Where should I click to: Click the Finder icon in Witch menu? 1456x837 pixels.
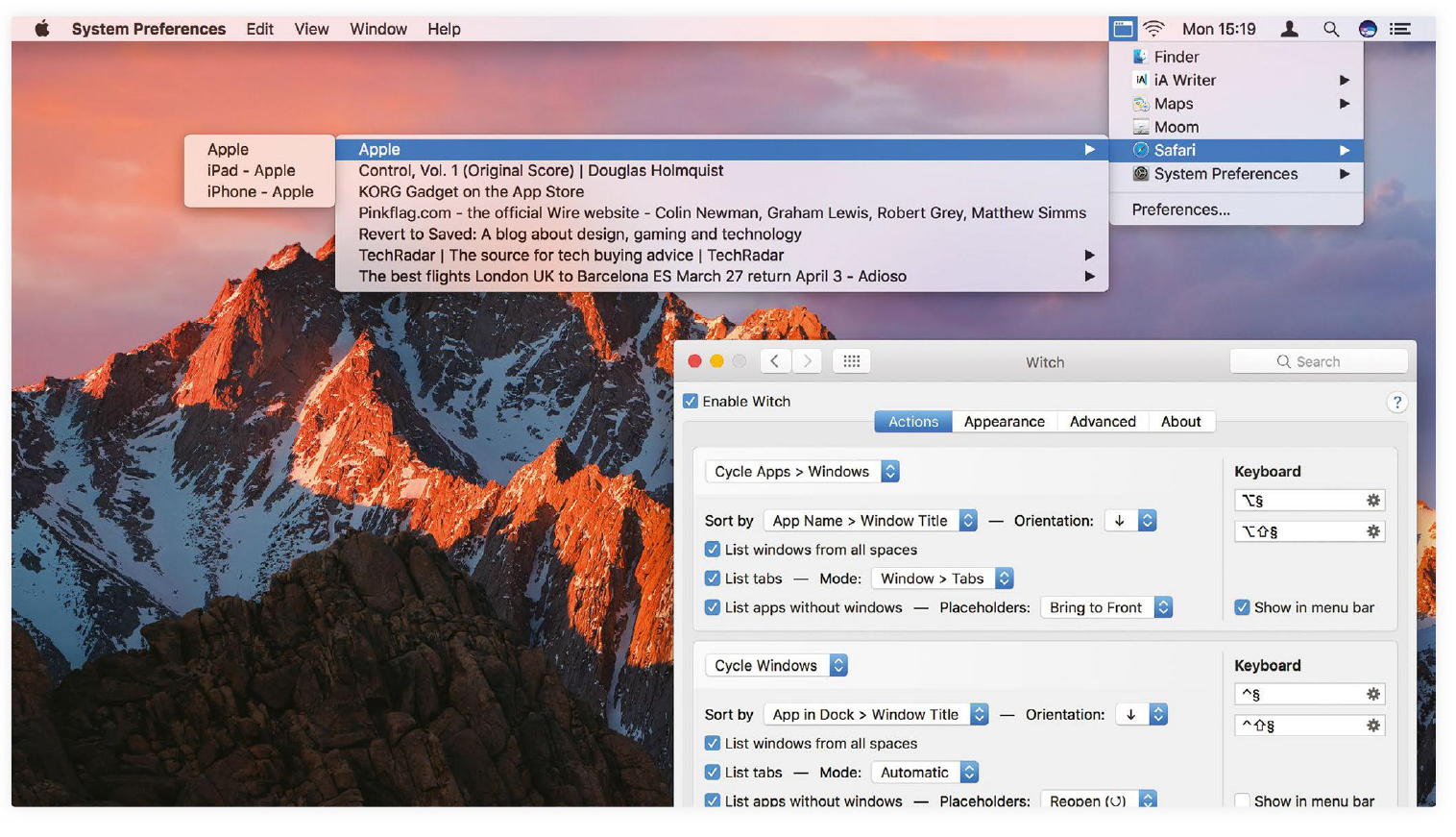tap(1140, 57)
